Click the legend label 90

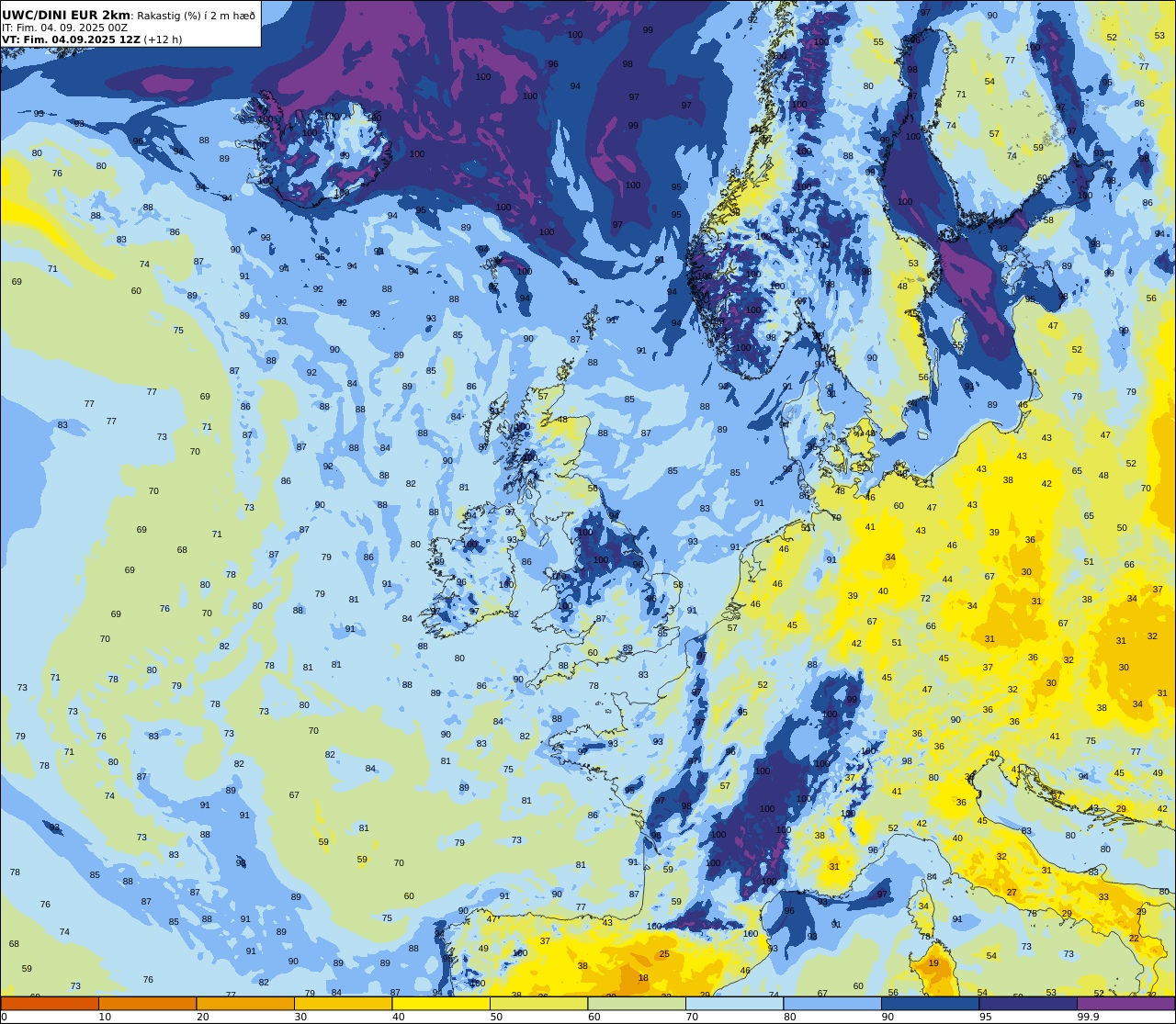point(888,1017)
